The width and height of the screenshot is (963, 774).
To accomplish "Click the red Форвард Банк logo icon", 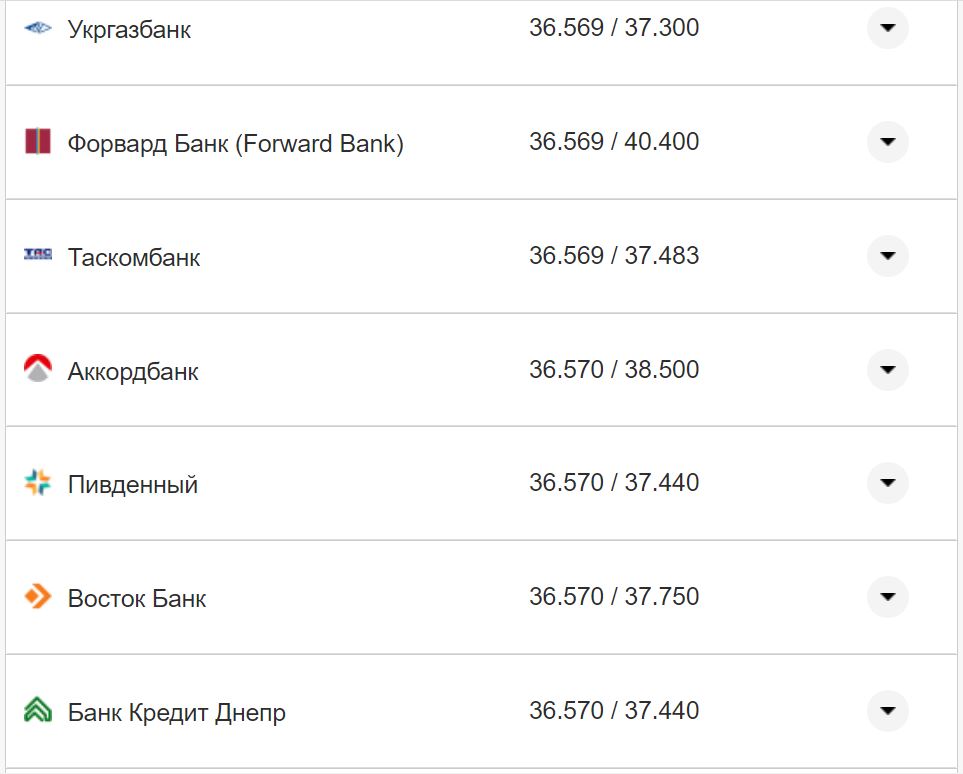I will pos(37,142).
